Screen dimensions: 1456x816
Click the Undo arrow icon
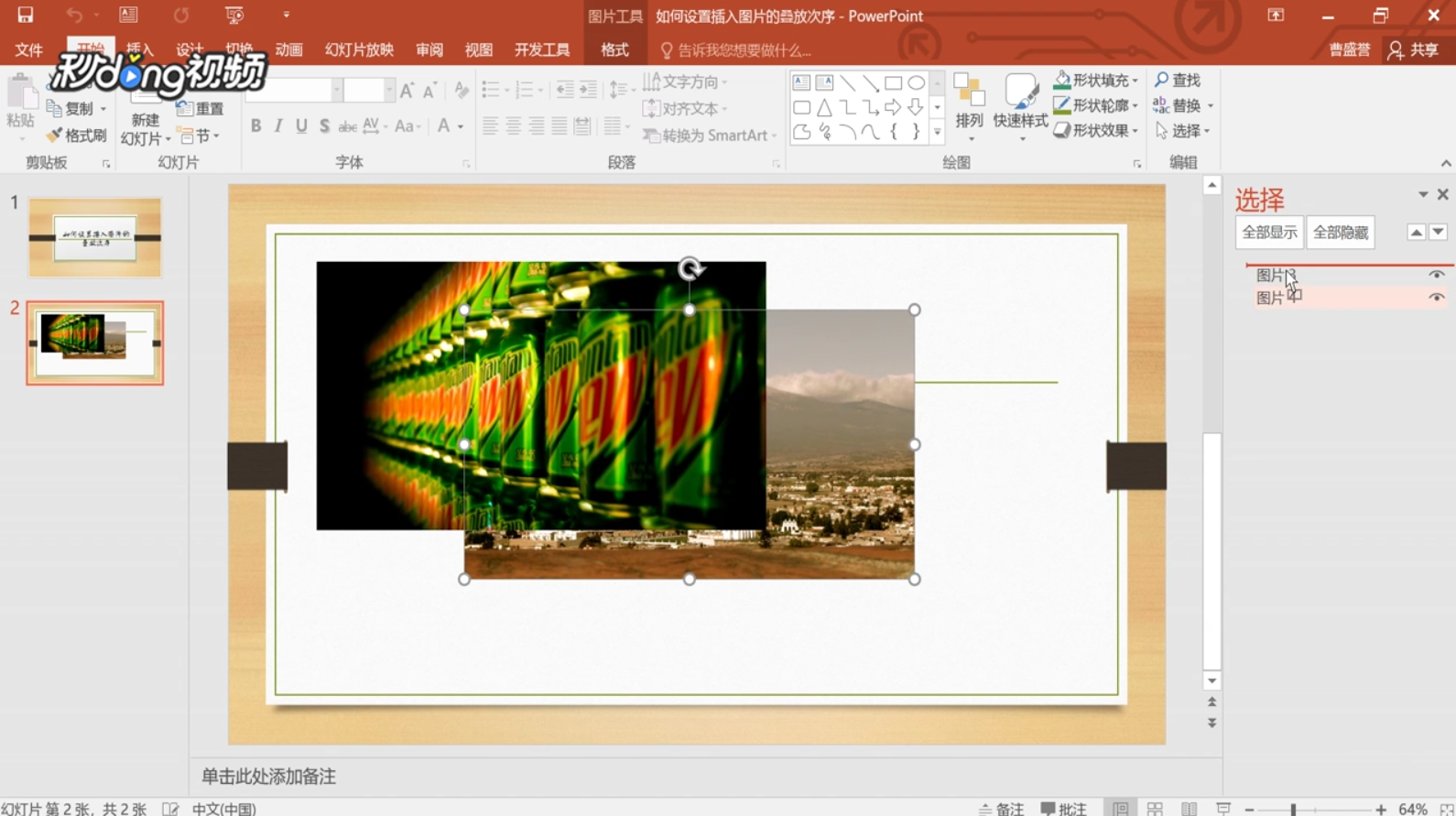click(74, 15)
